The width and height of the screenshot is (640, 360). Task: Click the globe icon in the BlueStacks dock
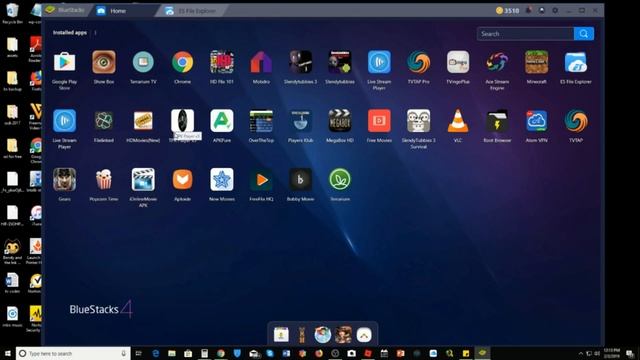click(x=322, y=335)
